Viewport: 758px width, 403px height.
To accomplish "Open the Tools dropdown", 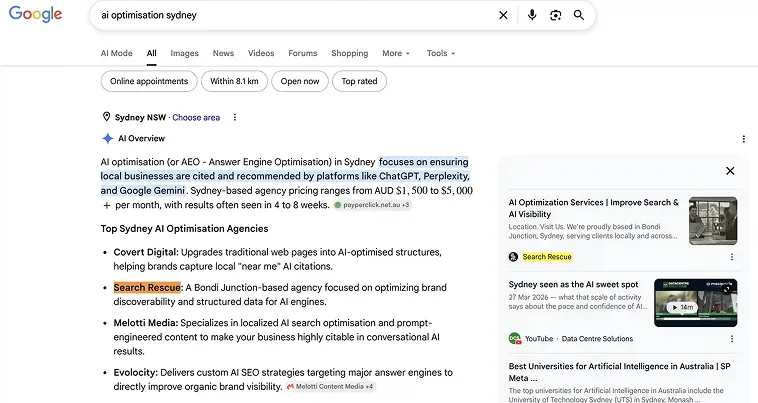I will tap(441, 53).
